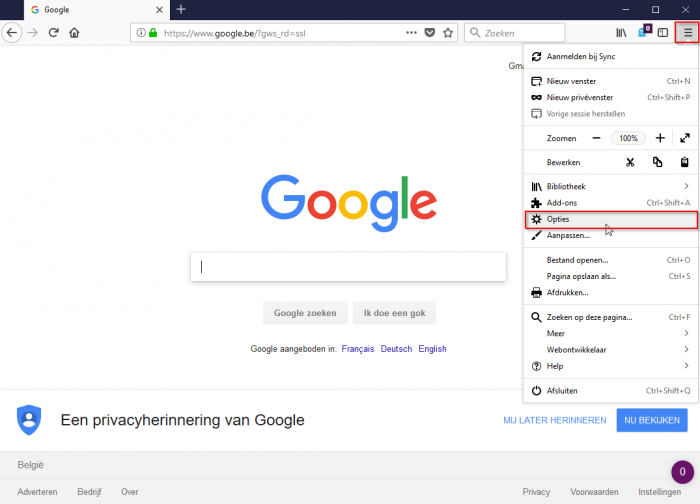Open the home page icon
This screenshot has height=504, width=700.
pos(74,33)
